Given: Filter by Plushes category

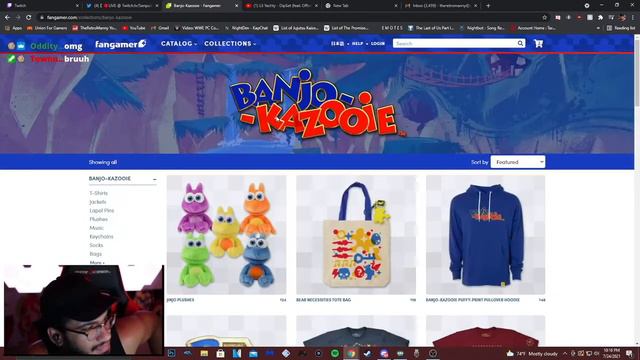Looking at the screenshot, I should point(98,219).
